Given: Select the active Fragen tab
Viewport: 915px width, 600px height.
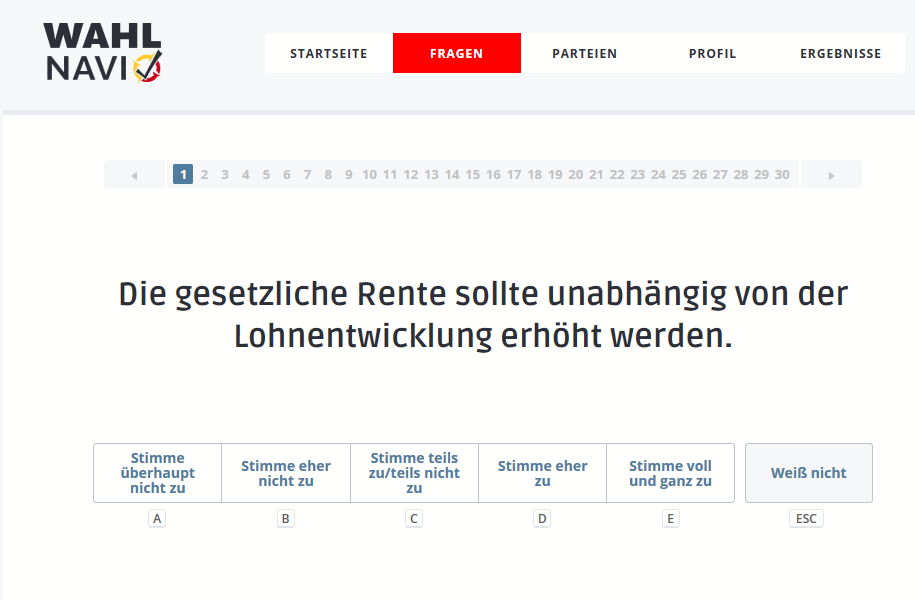Looking at the screenshot, I should 456,54.
